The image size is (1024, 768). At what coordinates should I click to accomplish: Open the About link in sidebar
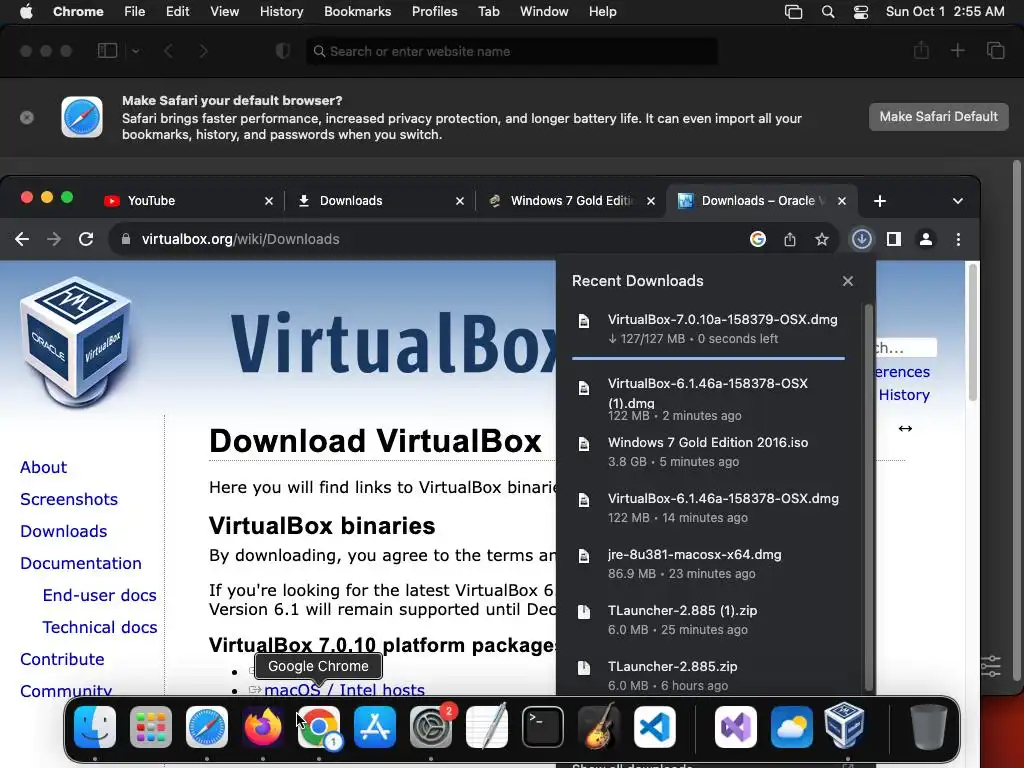43,468
